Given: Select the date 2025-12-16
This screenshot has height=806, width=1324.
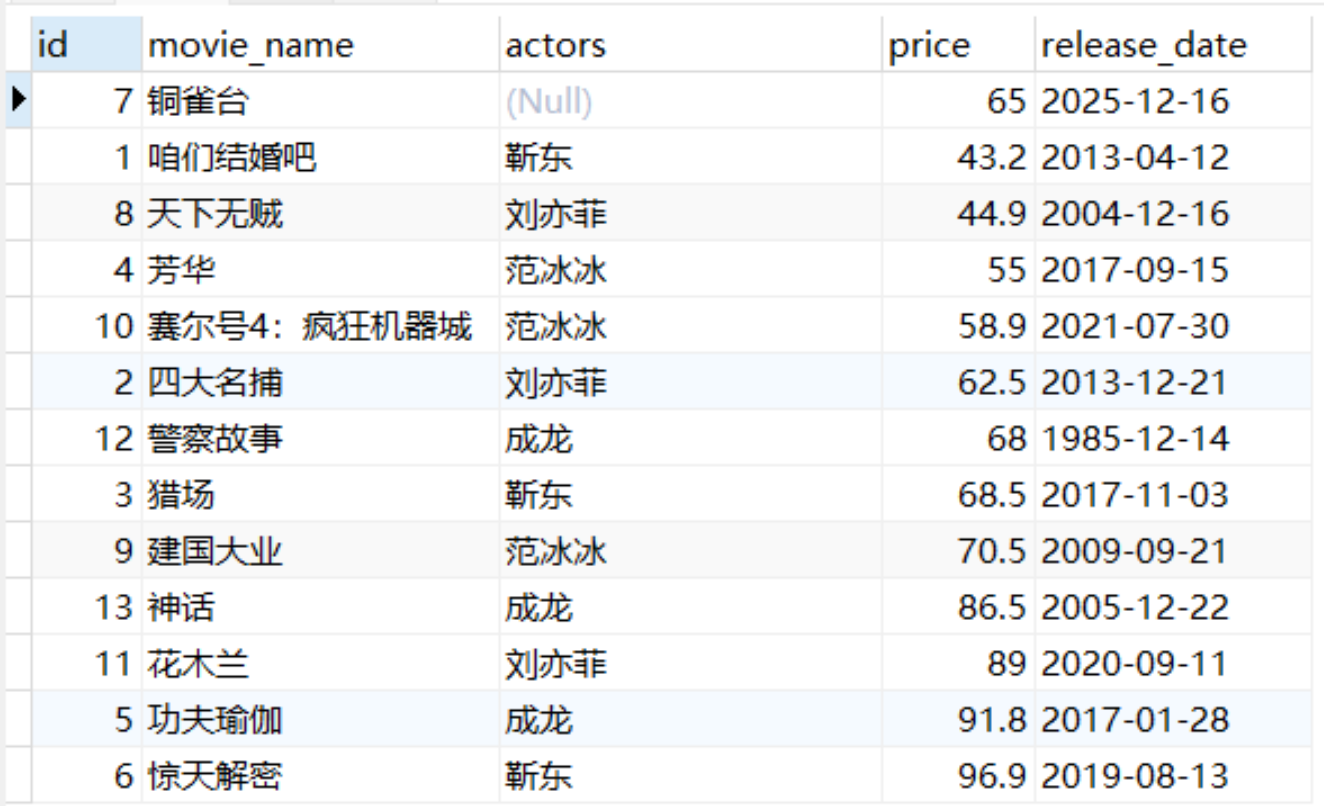Looking at the screenshot, I should [1135, 101].
